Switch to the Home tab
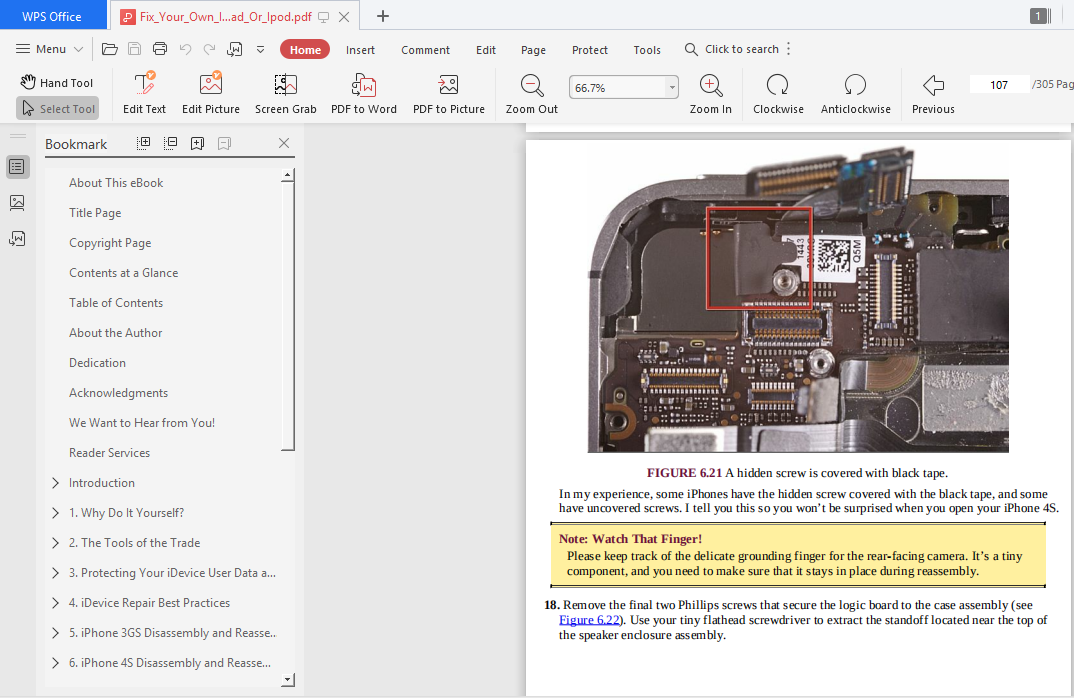This screenshot has height=698, width=1074. pyautogui.click(x=305, y=49)
